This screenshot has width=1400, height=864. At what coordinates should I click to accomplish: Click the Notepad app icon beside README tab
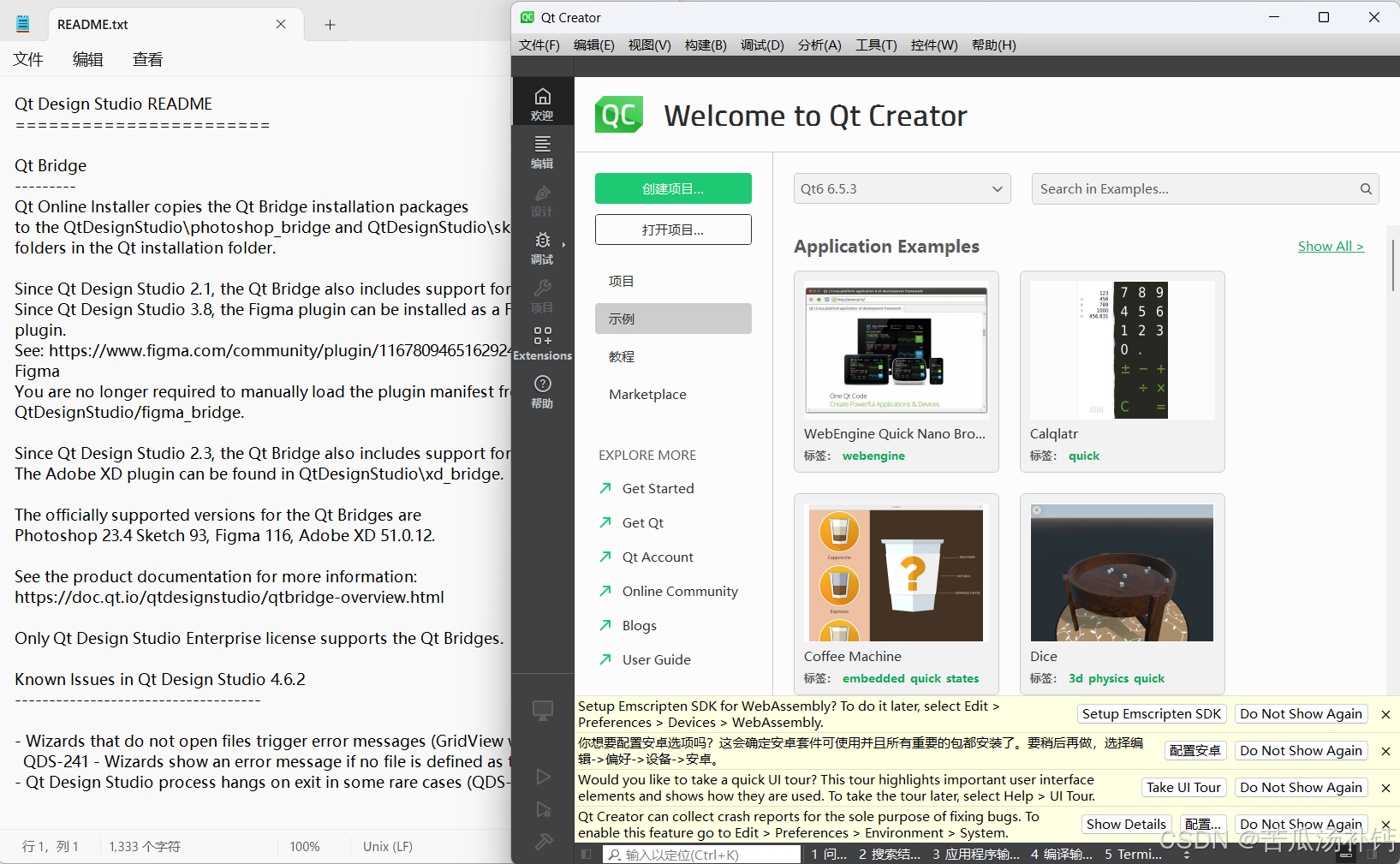[23, 24]
